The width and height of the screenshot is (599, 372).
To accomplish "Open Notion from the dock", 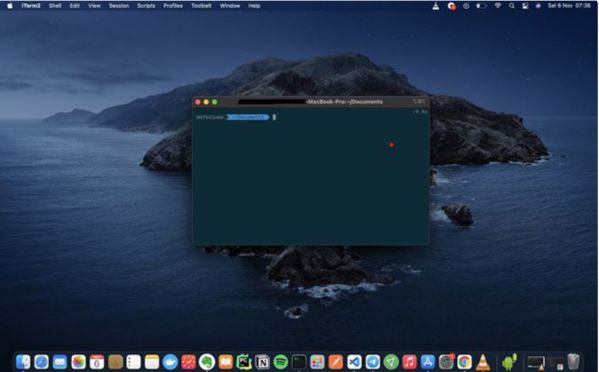I will tap(262, 361).
